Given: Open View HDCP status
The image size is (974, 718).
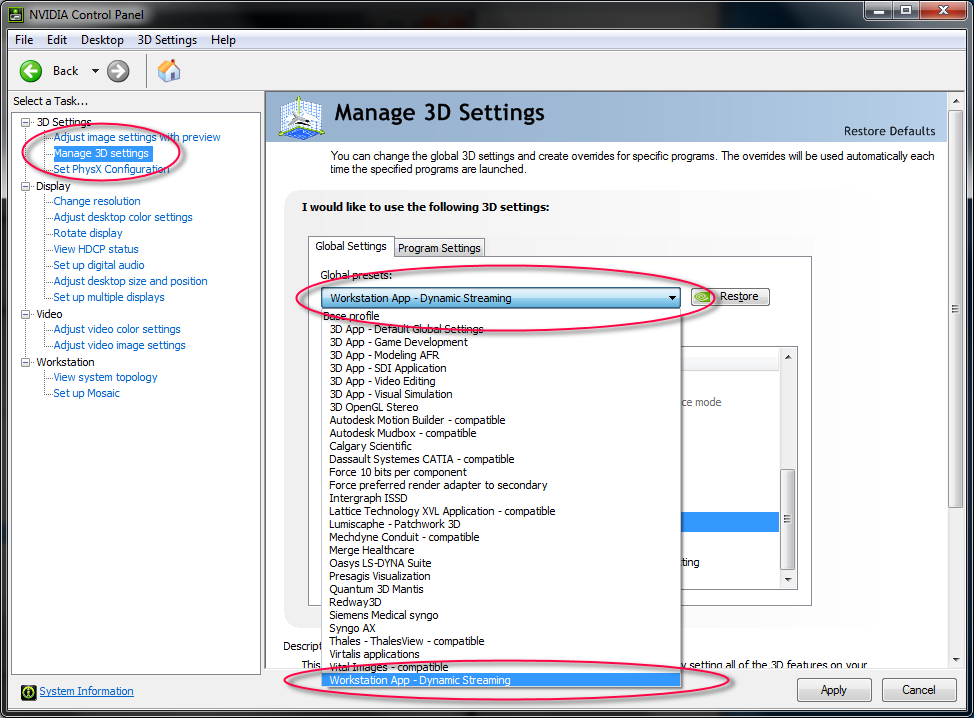Looking at the screenshot, I should click(96, 249).
